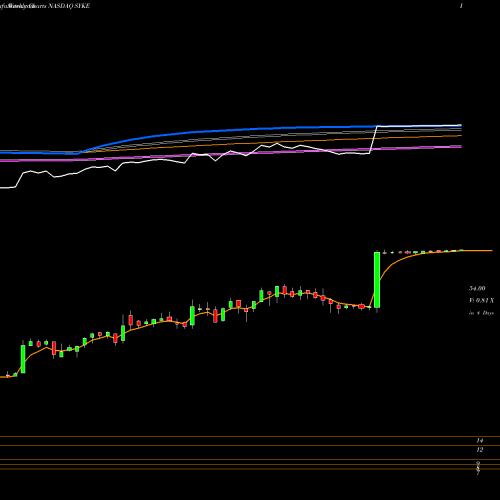Screen dimensions: 500x500
Task: Click the 'in 4 Days' text
Action: pos(481,313)
